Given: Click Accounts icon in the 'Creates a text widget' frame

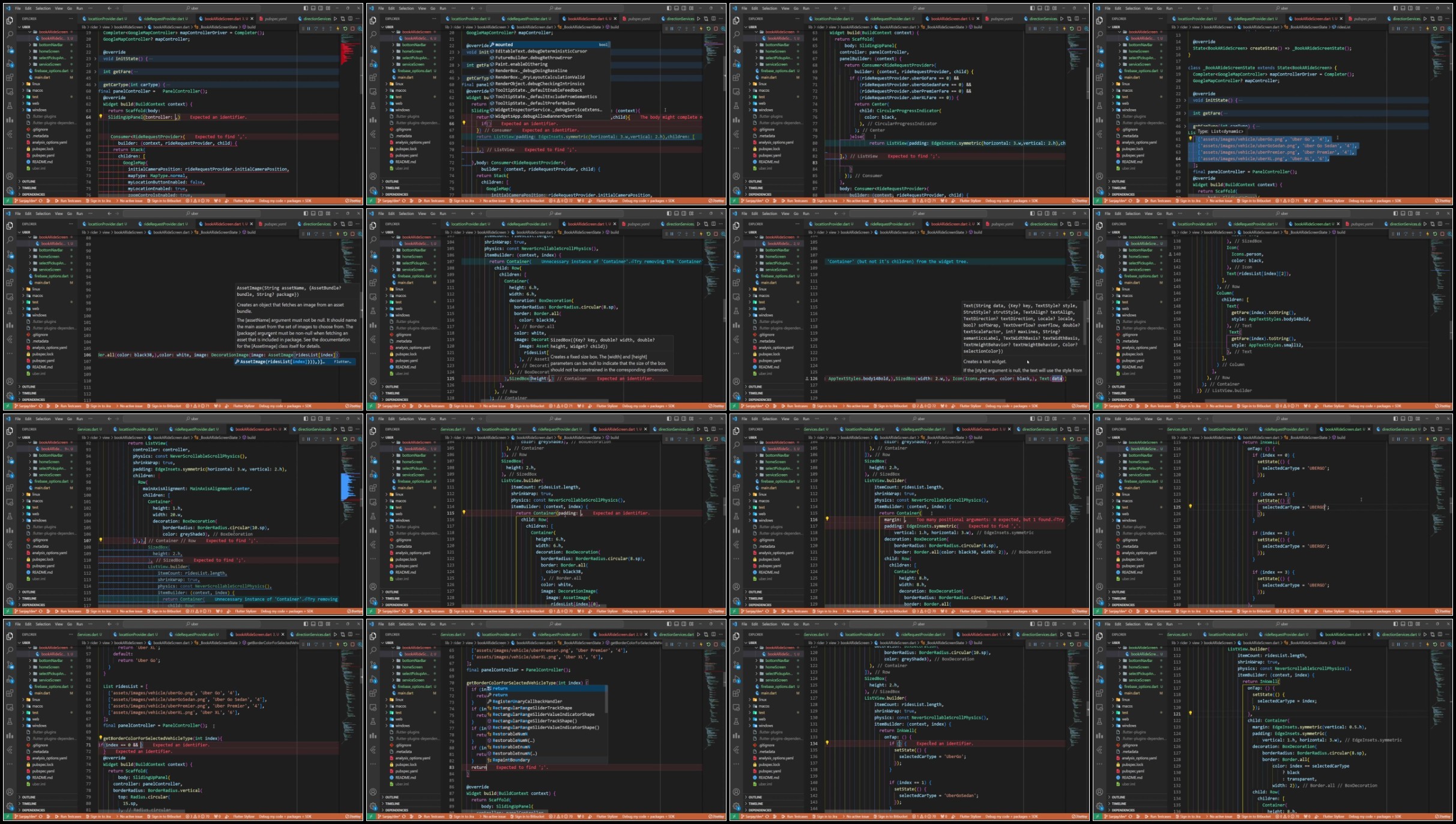Looking at the screenshot, I should [736, 382].
